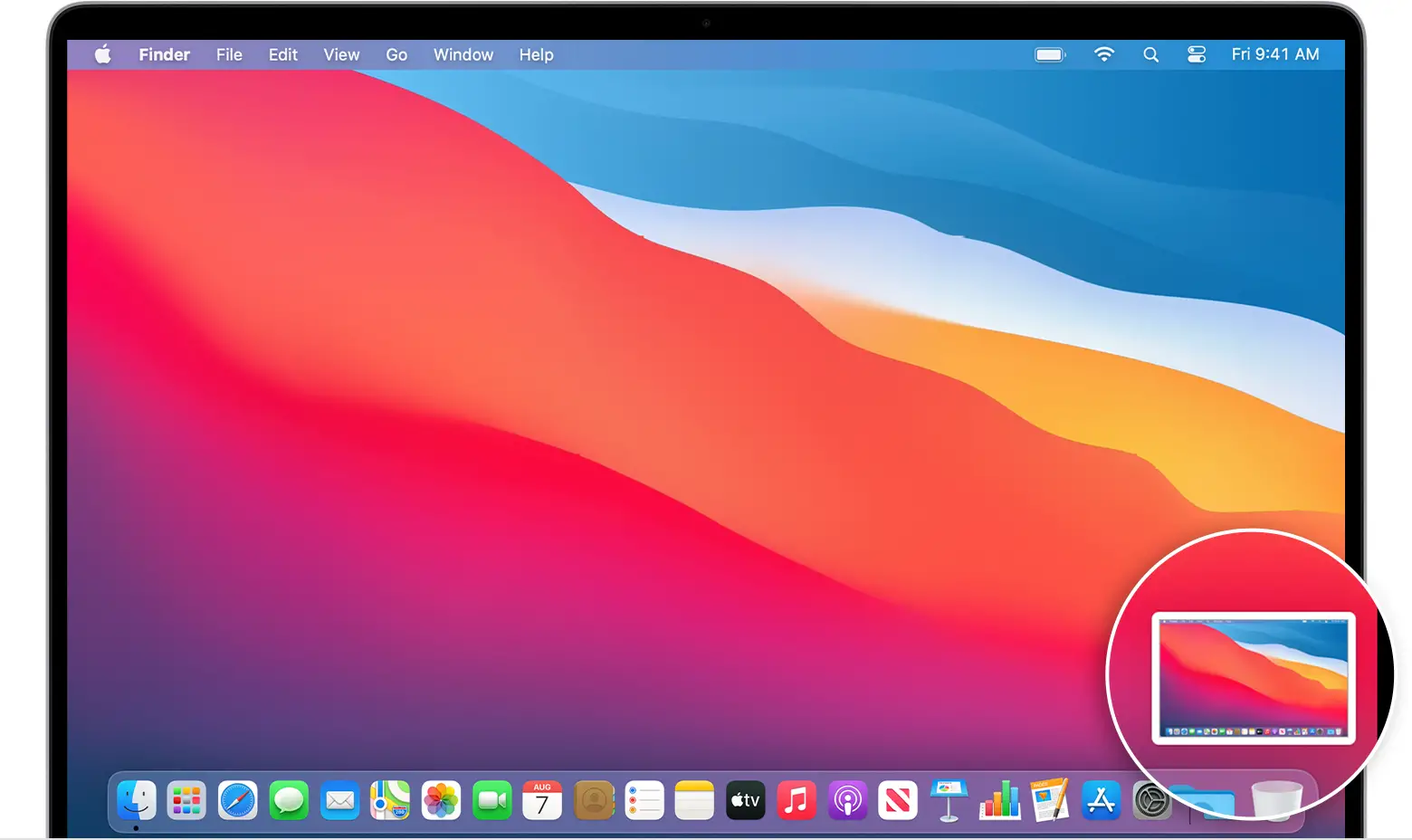Click the Mail icon in the Dock
This screenshot has height=840, width=1412.
pyautogui.click(x=339, y=800)
